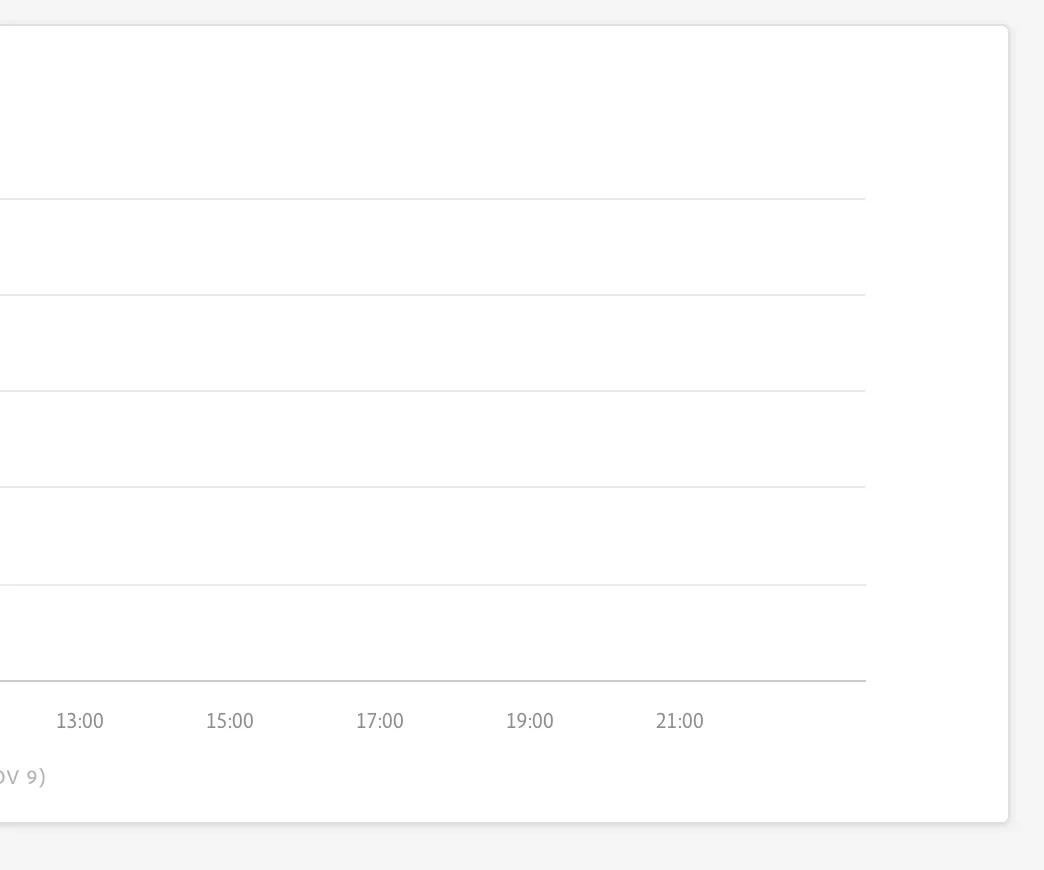Click the x-axis line above the 19:00 label
The image size is (1044, 870).
click(530, 681)
